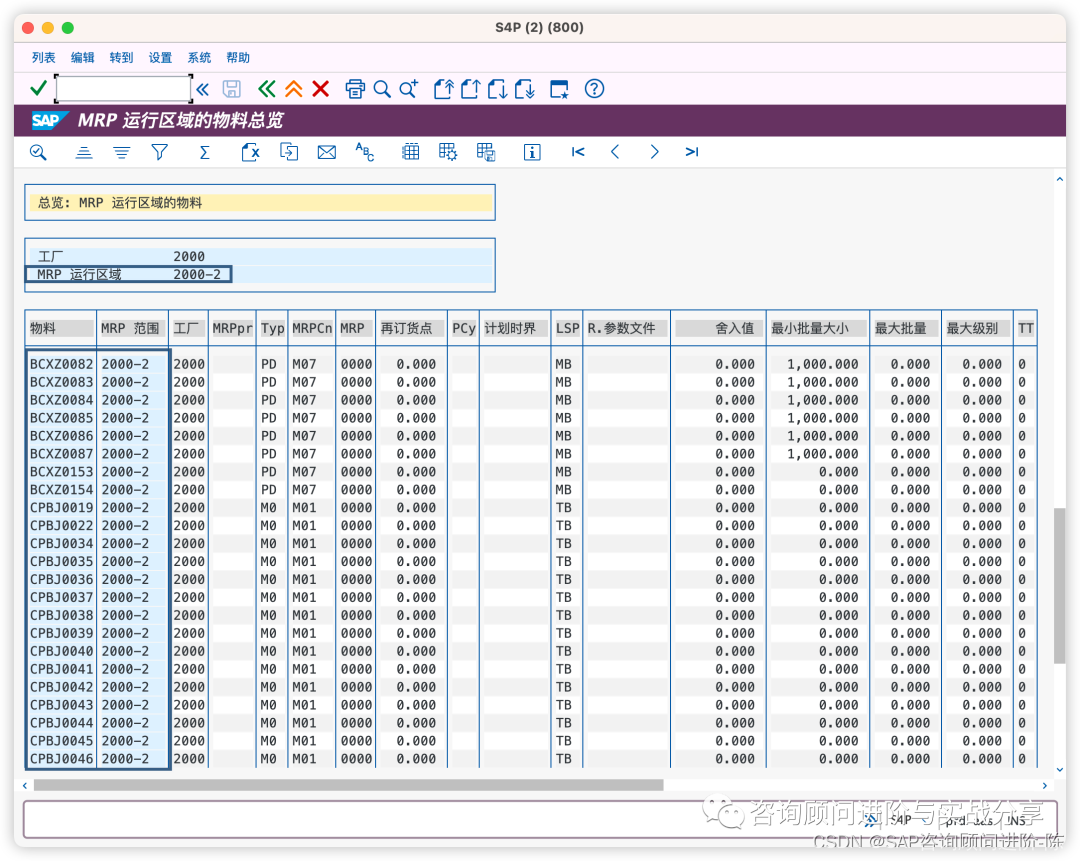Screen dimensions: 1080x861
Task: Open the 转到 menu
Action: 121,58
